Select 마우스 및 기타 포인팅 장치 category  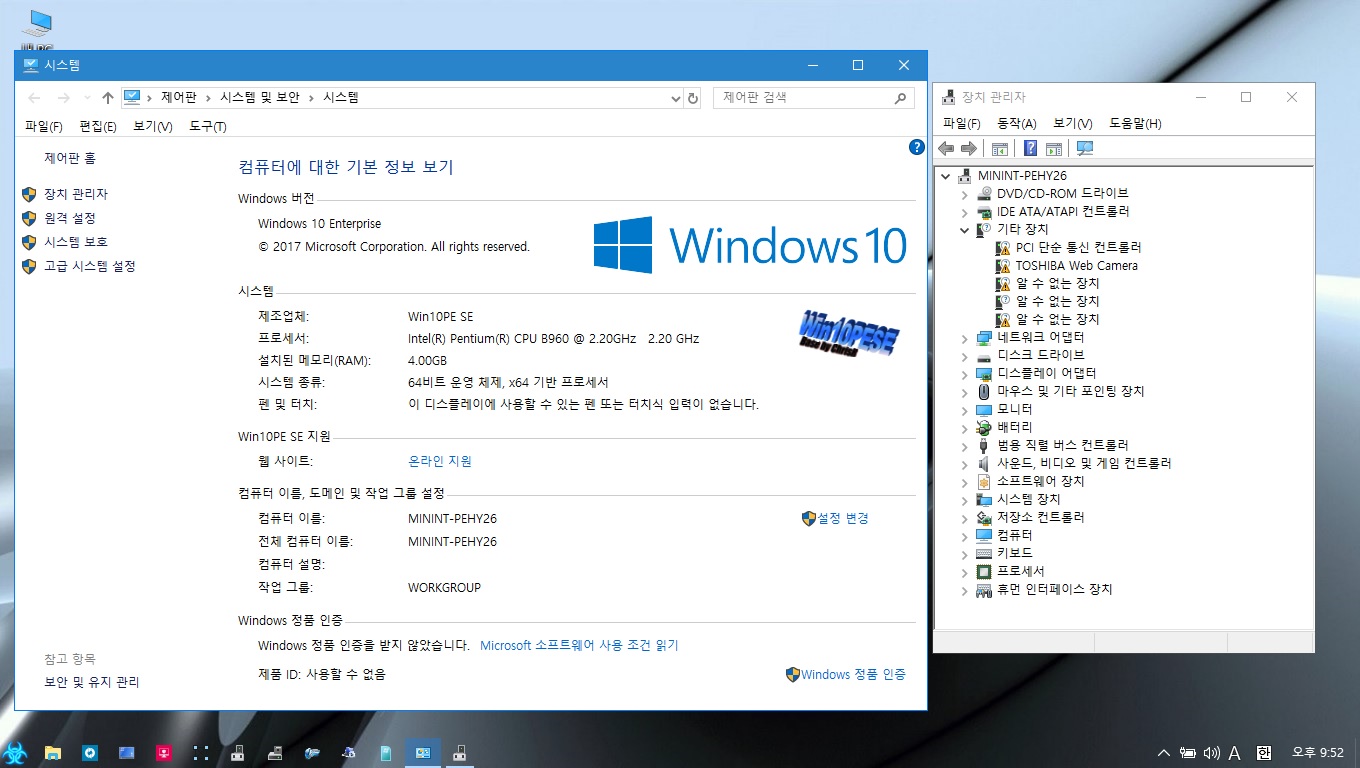1071,392
